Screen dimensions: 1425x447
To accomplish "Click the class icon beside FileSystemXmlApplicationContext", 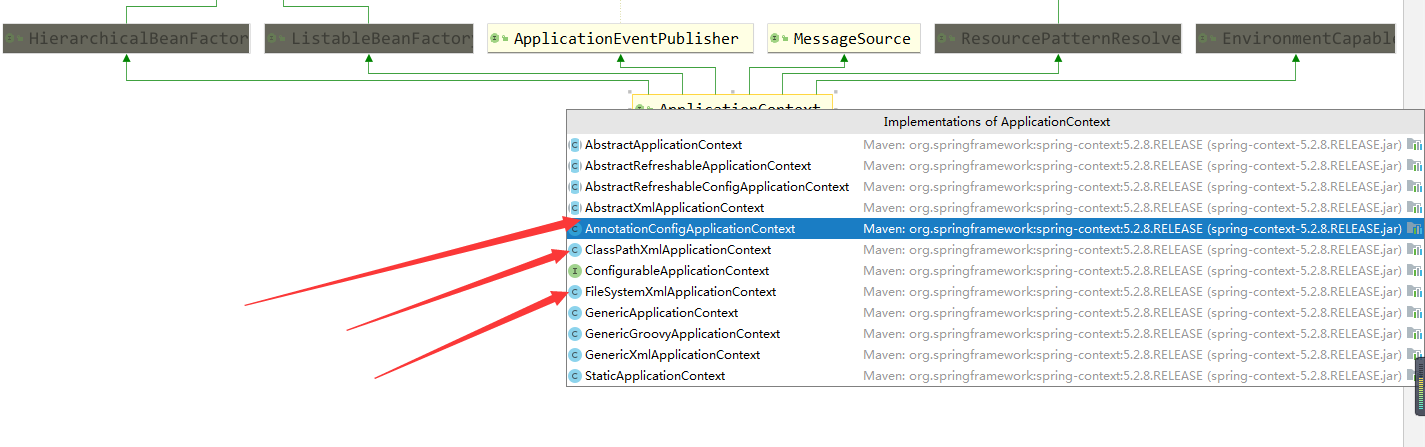I will [575, 292].
